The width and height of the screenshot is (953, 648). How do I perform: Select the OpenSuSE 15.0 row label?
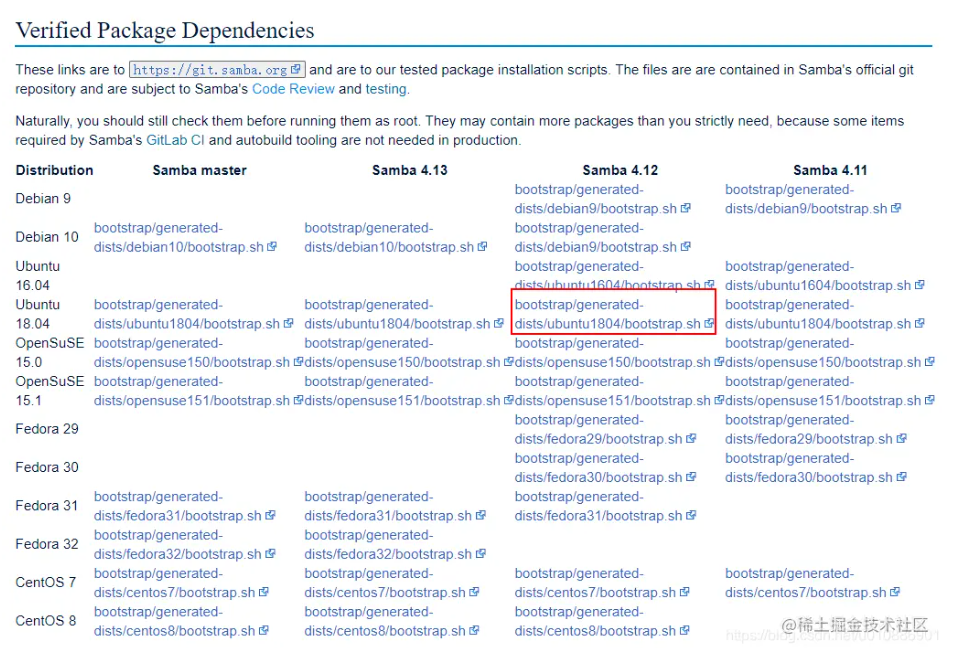pos(50,352)
